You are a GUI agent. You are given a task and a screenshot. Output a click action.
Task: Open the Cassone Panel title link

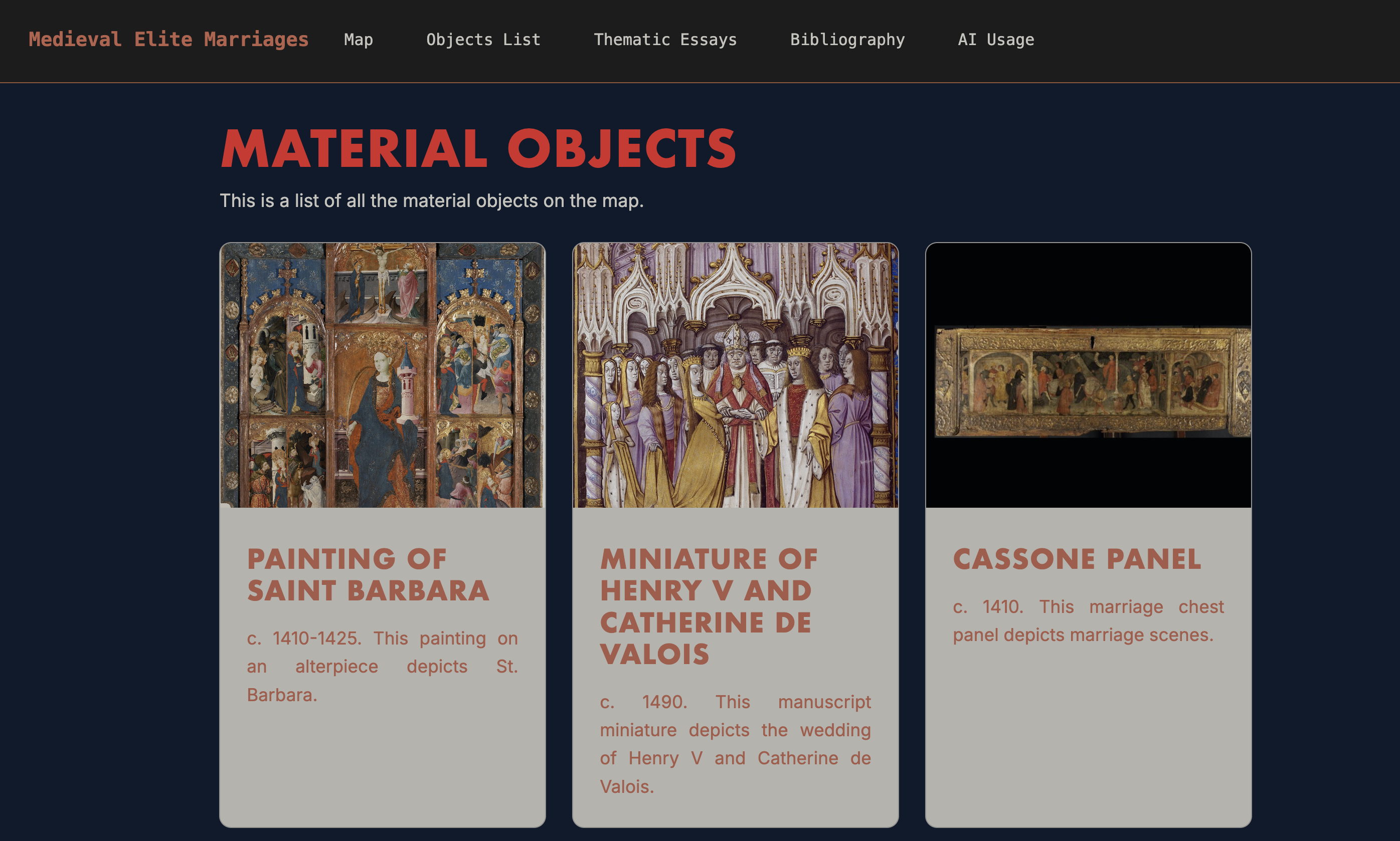(1077, 559)
